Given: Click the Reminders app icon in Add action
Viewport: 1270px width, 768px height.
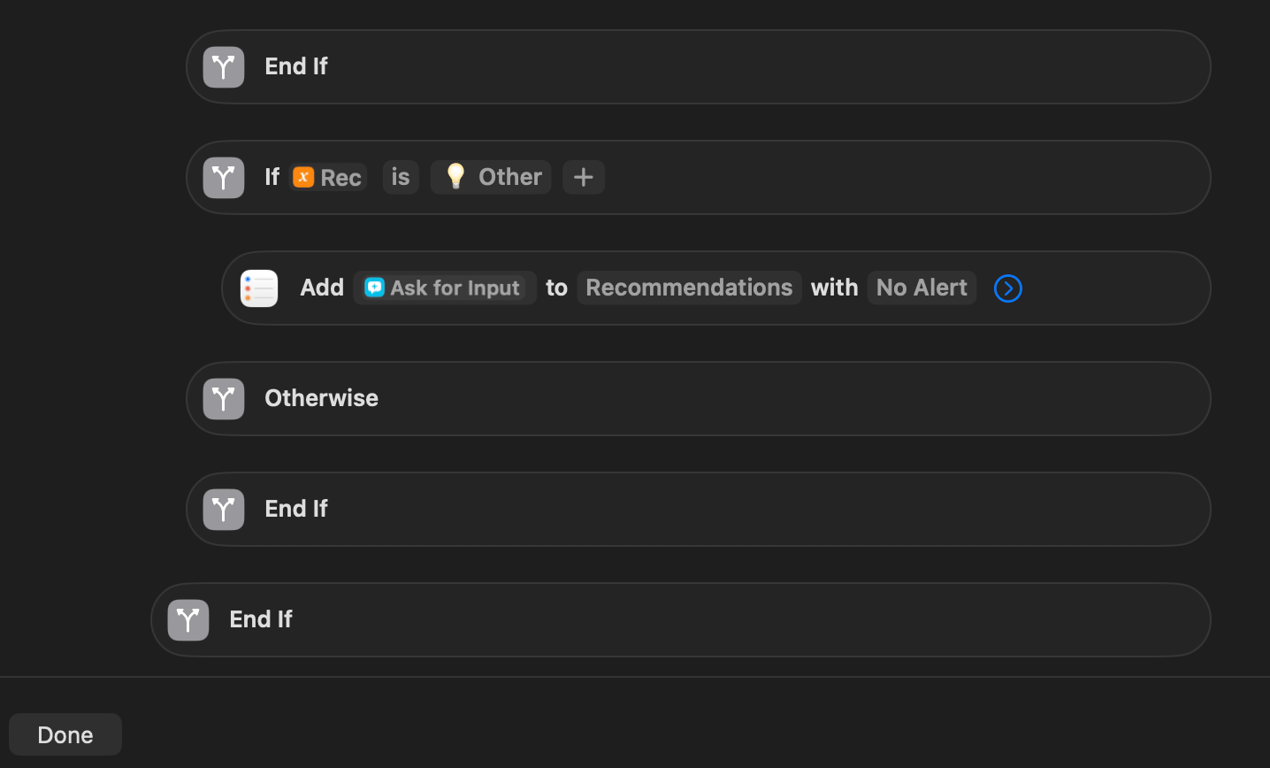Looking at the screenshot, I should (259, 288).
